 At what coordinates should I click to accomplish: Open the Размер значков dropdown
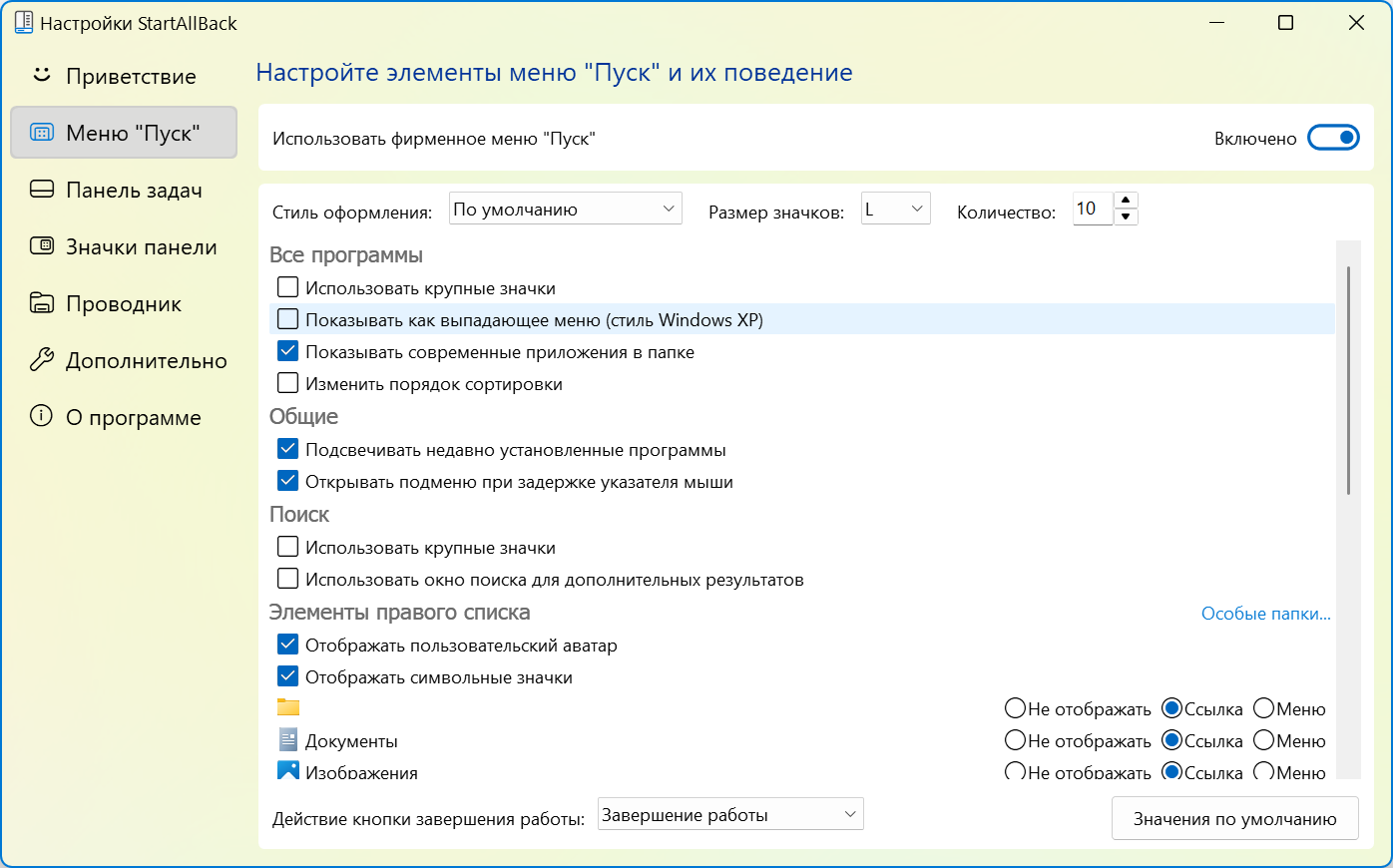click(895, 209)
